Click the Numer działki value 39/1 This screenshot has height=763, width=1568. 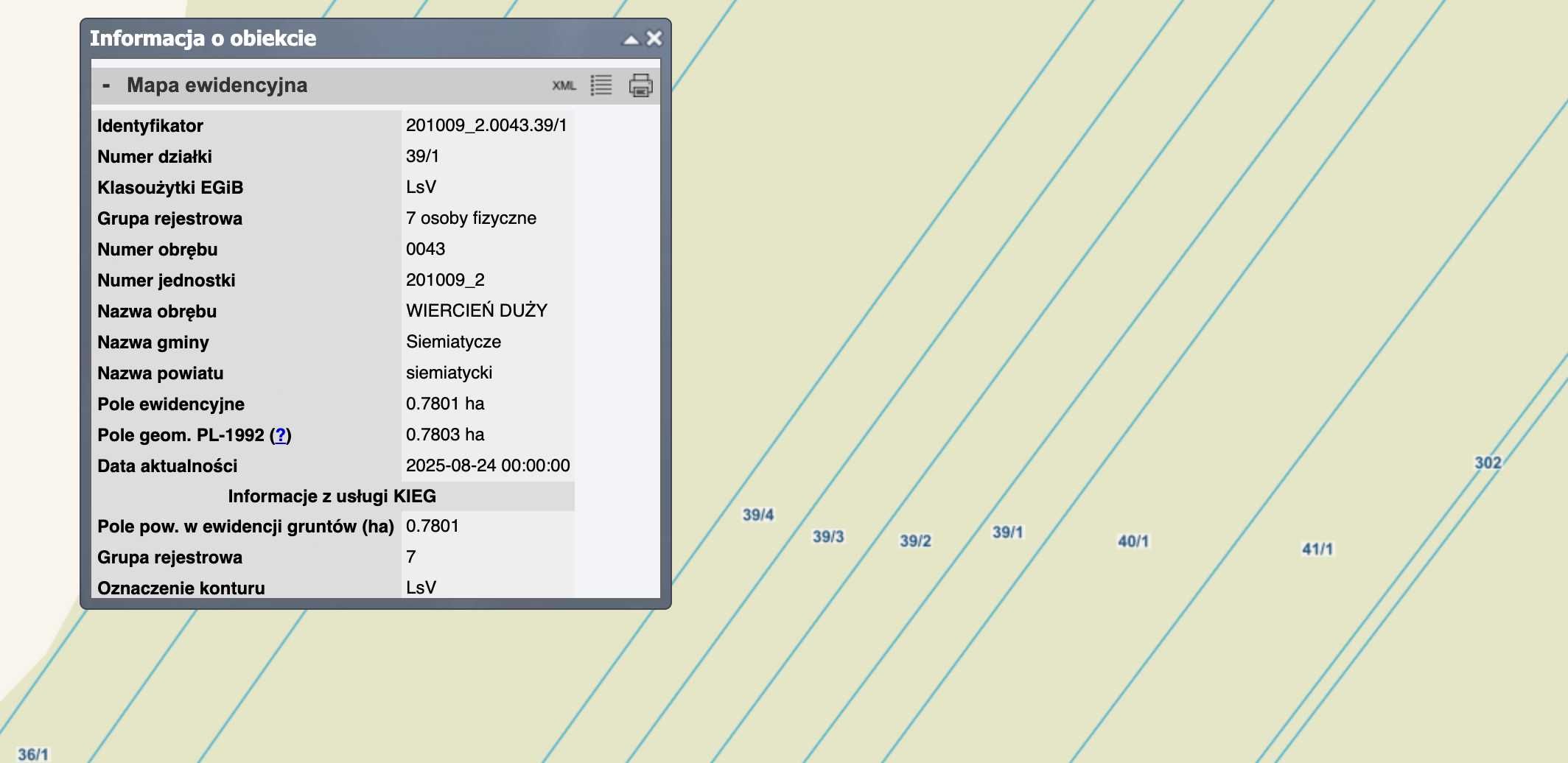[x=422, y=156]
